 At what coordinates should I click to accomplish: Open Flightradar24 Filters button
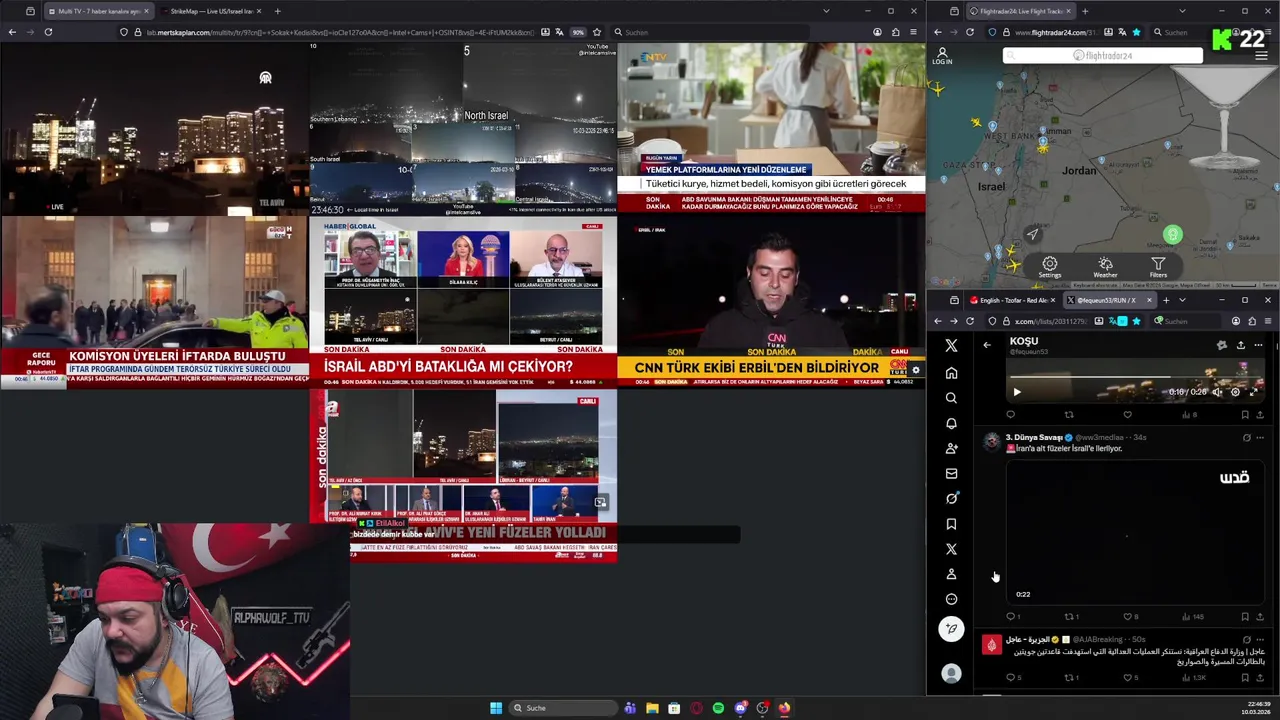(1158, 268)
